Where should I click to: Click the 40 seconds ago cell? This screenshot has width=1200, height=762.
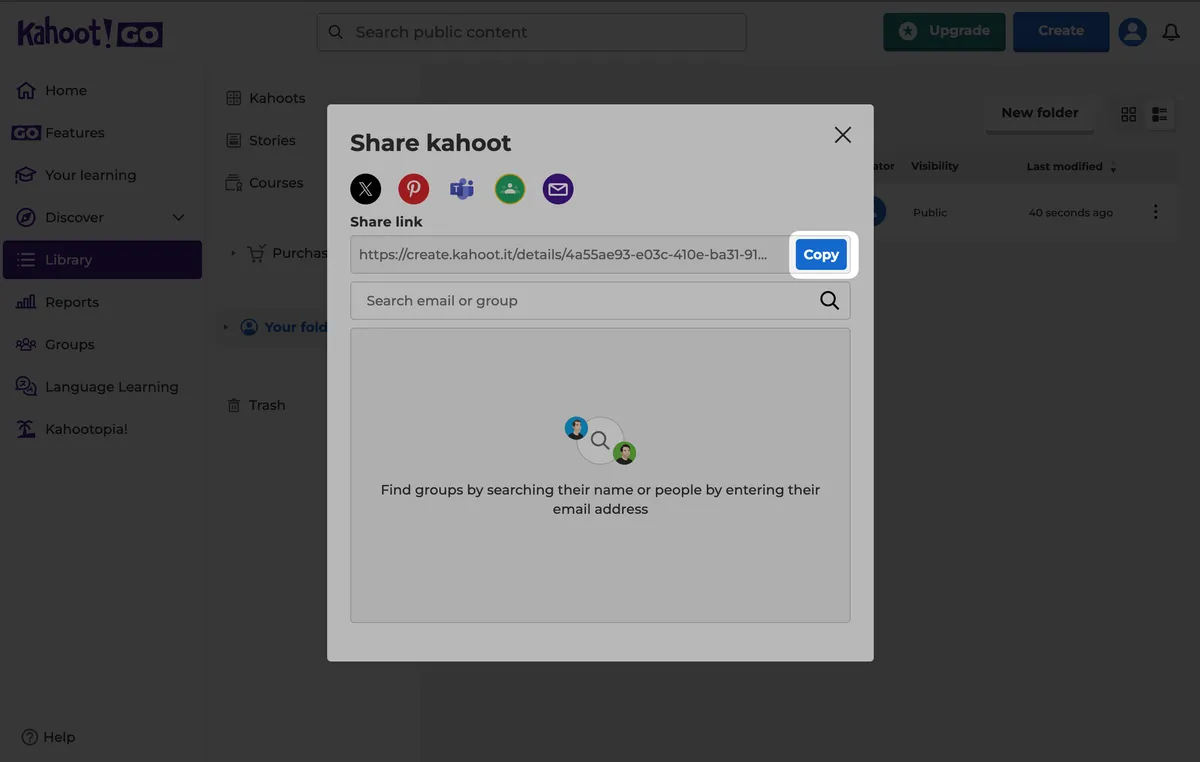click(1071, 213)
